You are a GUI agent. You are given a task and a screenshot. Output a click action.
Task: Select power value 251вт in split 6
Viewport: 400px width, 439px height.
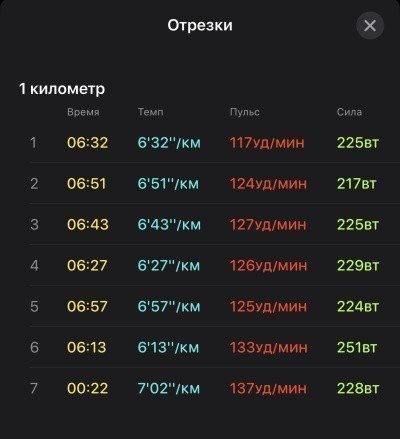[x=357, y=347]
